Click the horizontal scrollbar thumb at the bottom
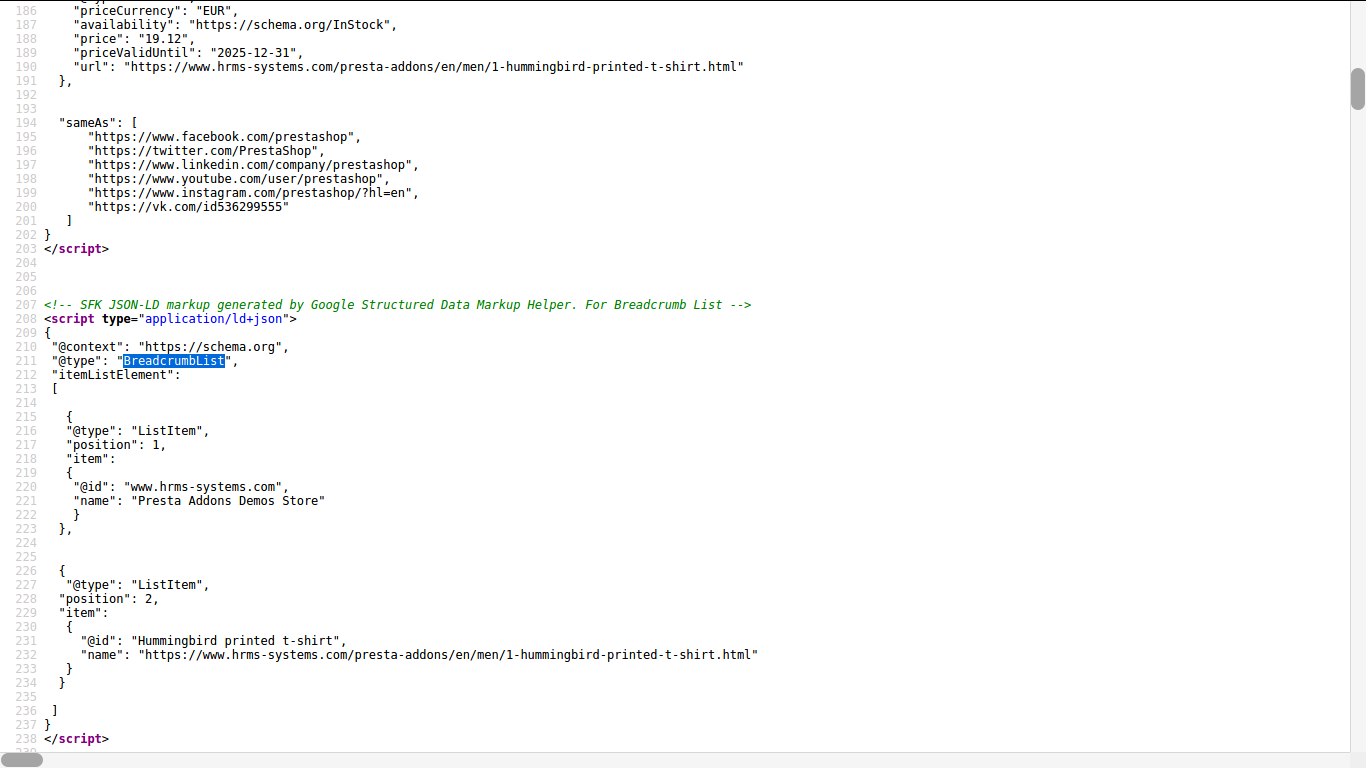Screen dimensions: 1366x768 pyautogui.click(x=21, y=760)
